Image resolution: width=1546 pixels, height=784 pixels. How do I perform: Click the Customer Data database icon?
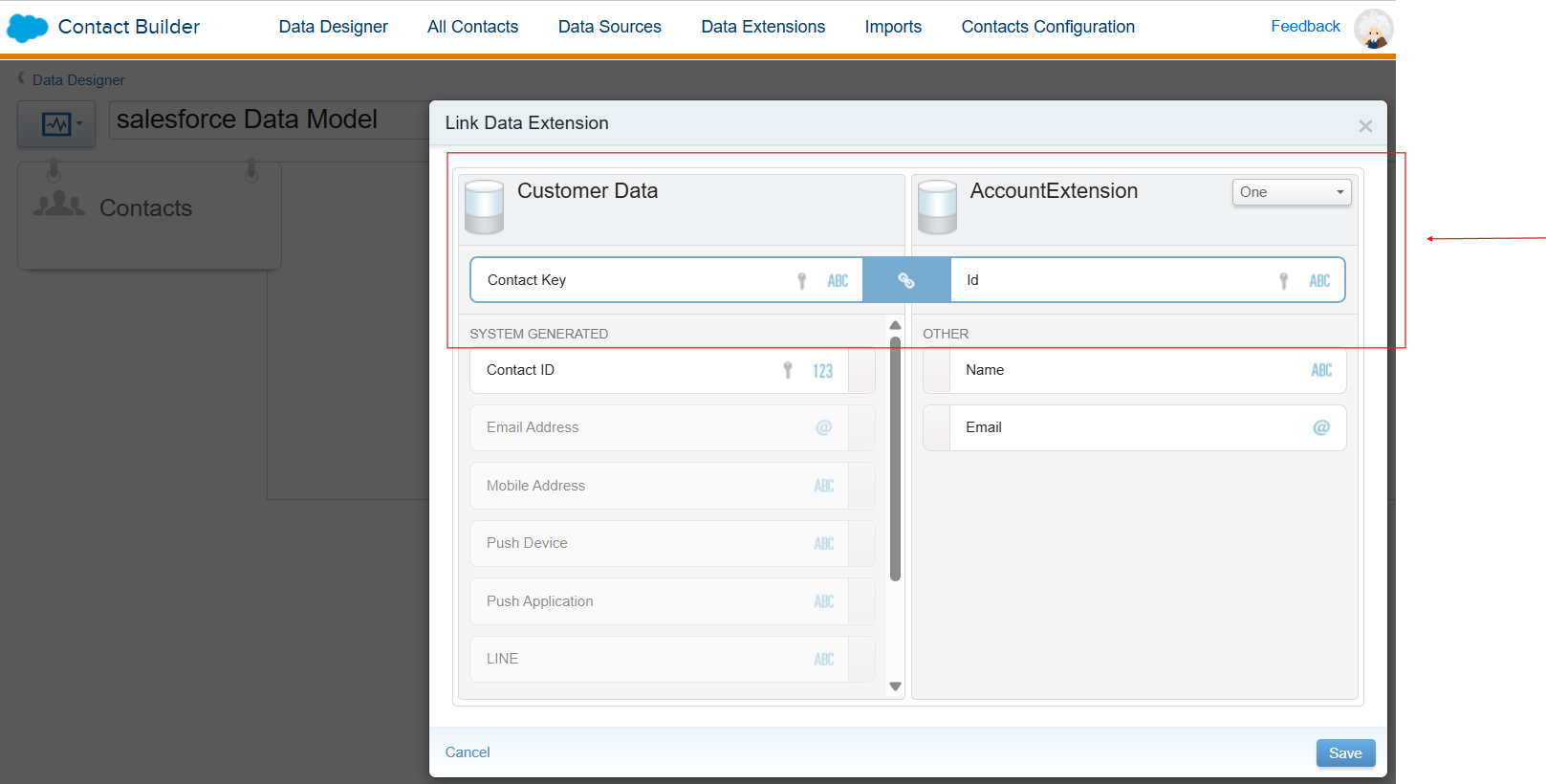tap(484, 207)
